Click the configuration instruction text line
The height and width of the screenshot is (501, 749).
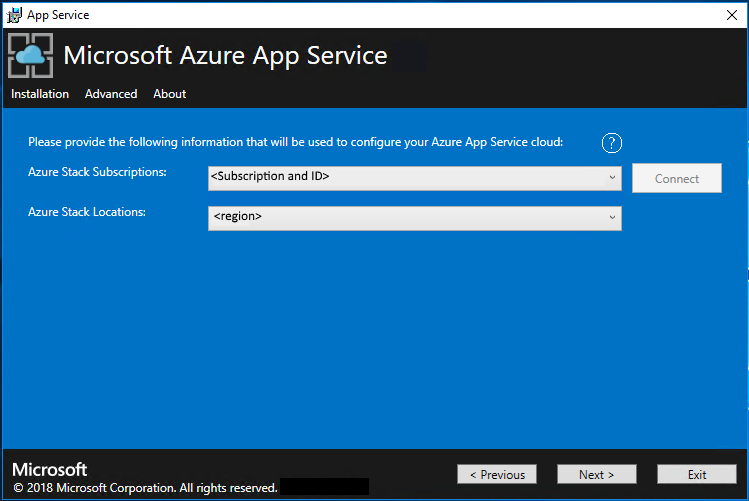(296, 142)
